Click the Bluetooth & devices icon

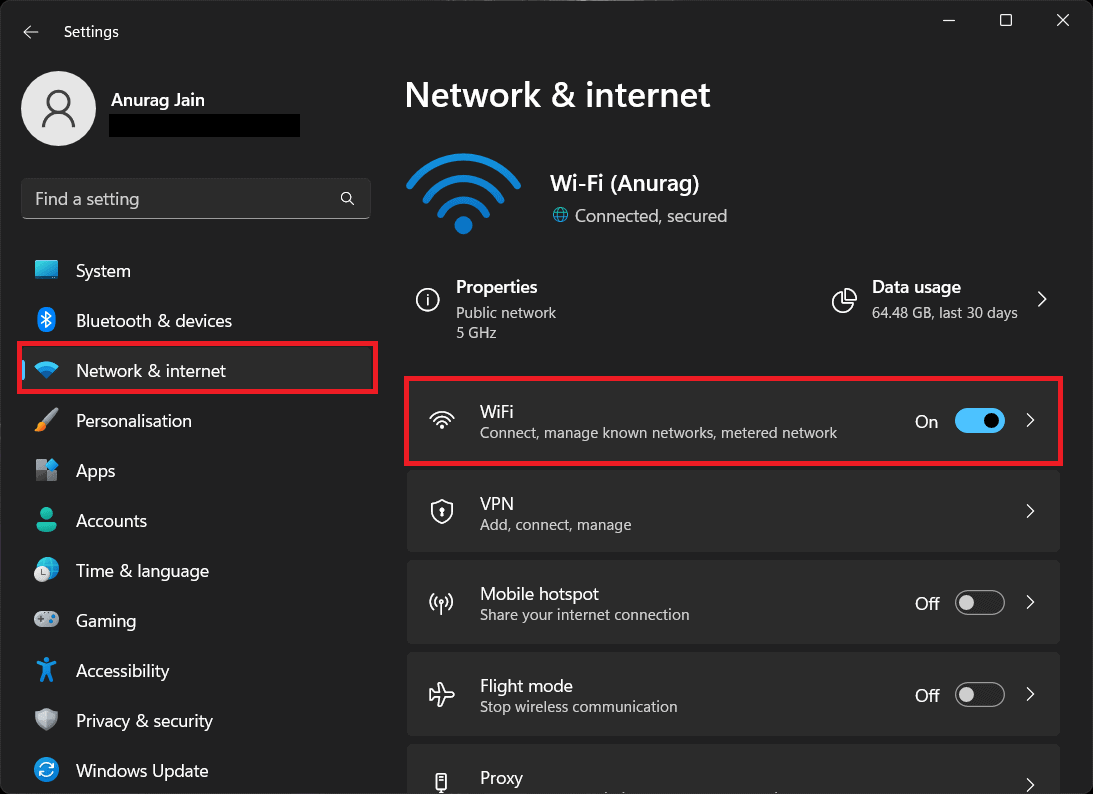coord(46,320)
